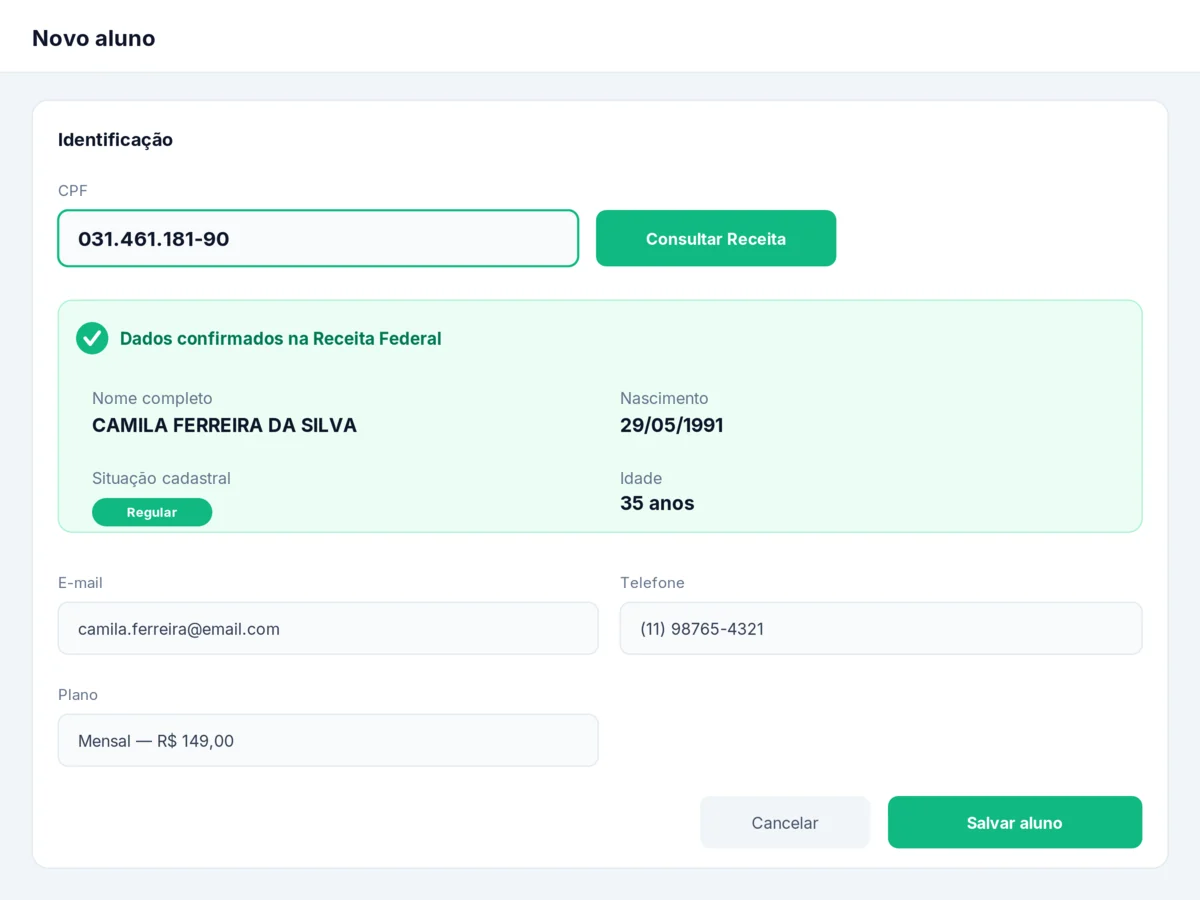Click the Situação cadastral label
Viewport: 1200px width, 900px height.
coord(161,478)
